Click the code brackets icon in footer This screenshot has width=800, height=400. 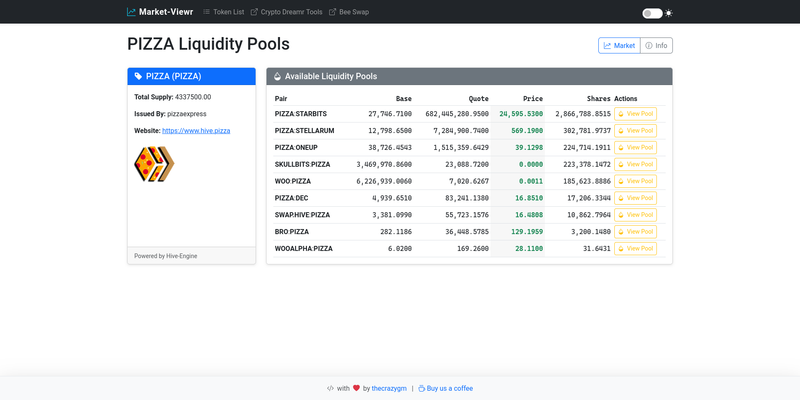point(331,388)
